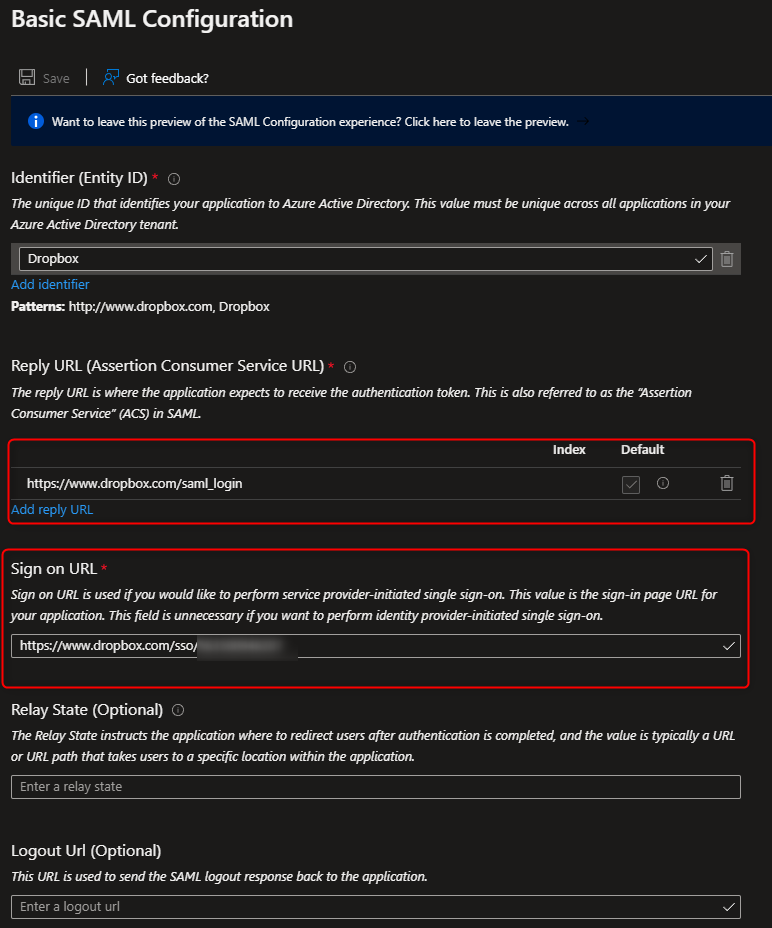This screenshot has width=772, height=928.
Task: Show the info tooltip for Relay State
Action: (178, 710)
